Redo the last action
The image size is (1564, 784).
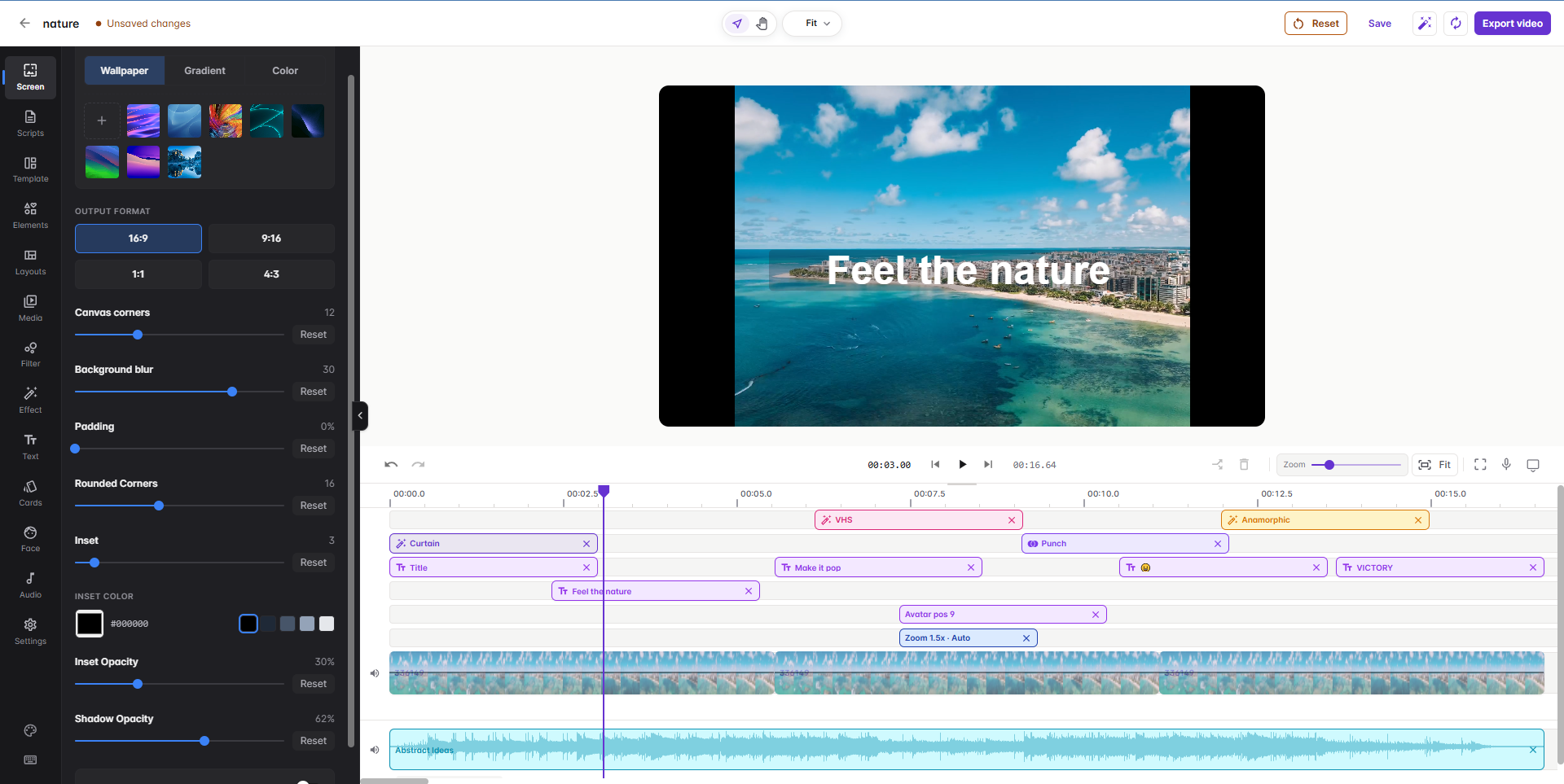coord(418,465)
